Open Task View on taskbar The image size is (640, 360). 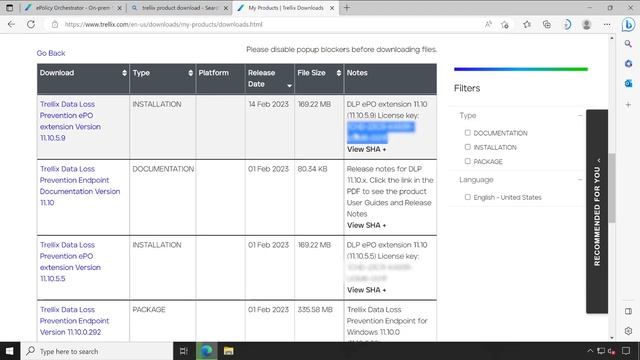(x=184, y=351)
